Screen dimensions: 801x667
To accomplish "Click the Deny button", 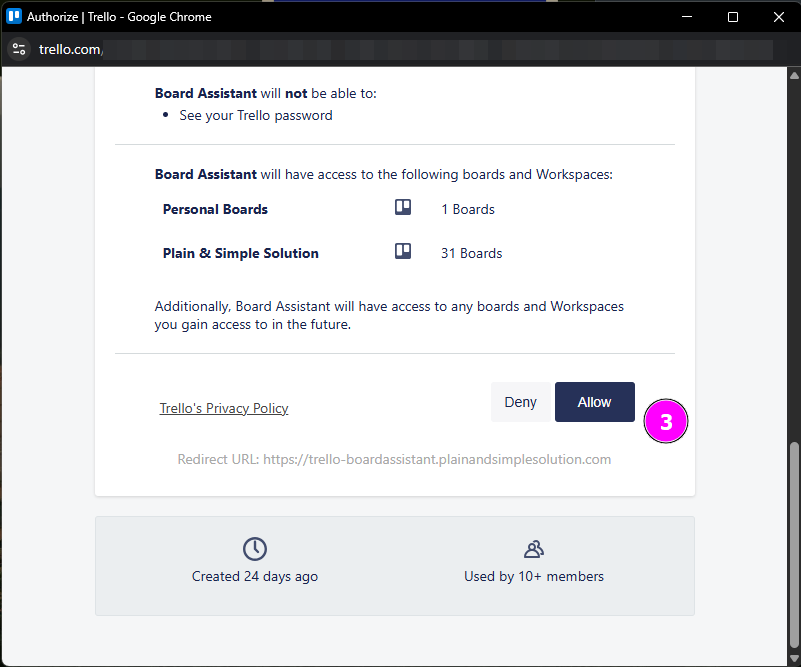I will coord(521,402).
